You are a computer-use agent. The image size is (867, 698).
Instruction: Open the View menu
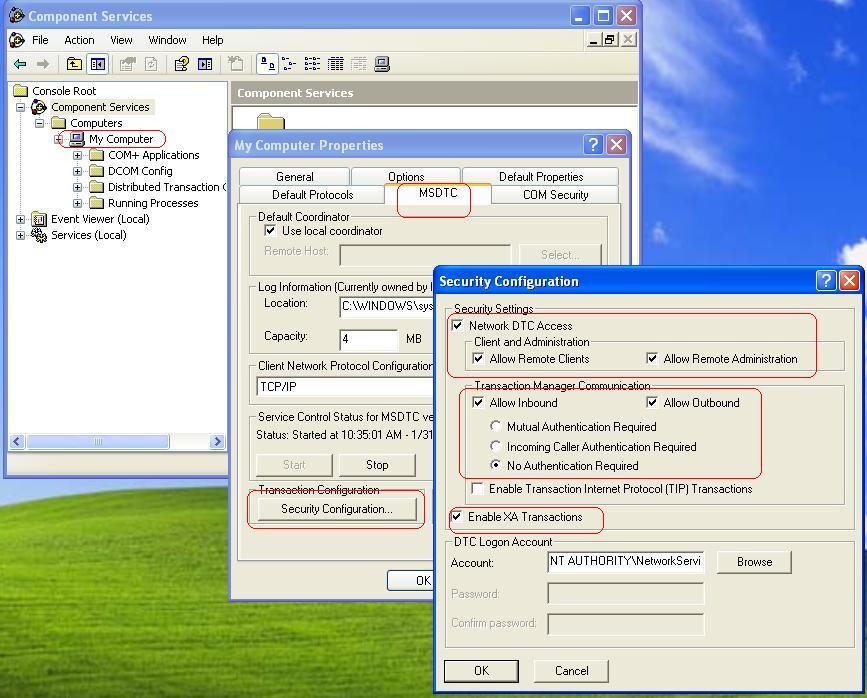pos(121,40)
